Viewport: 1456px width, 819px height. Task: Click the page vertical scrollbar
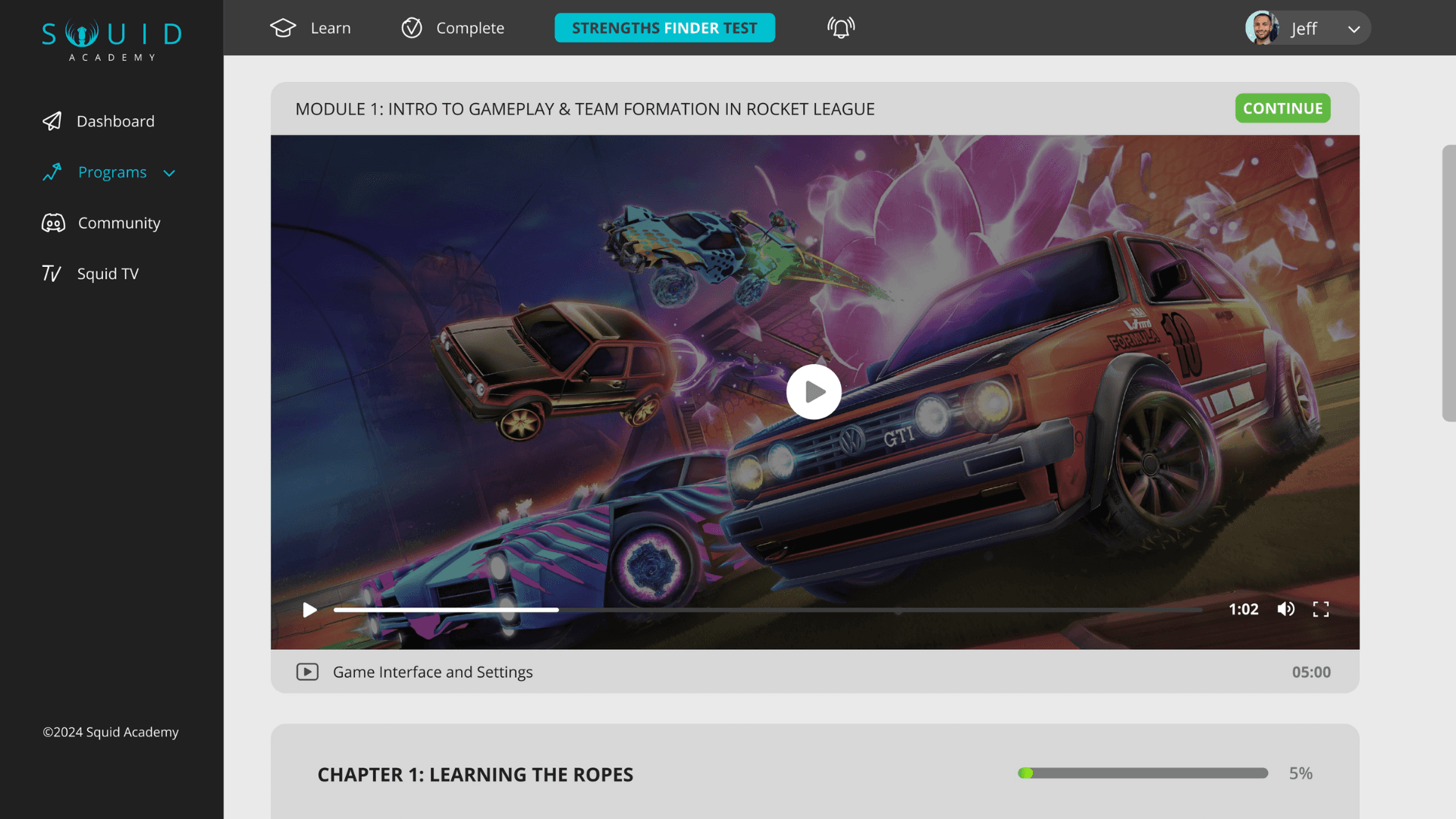[x=1448, y=283]
